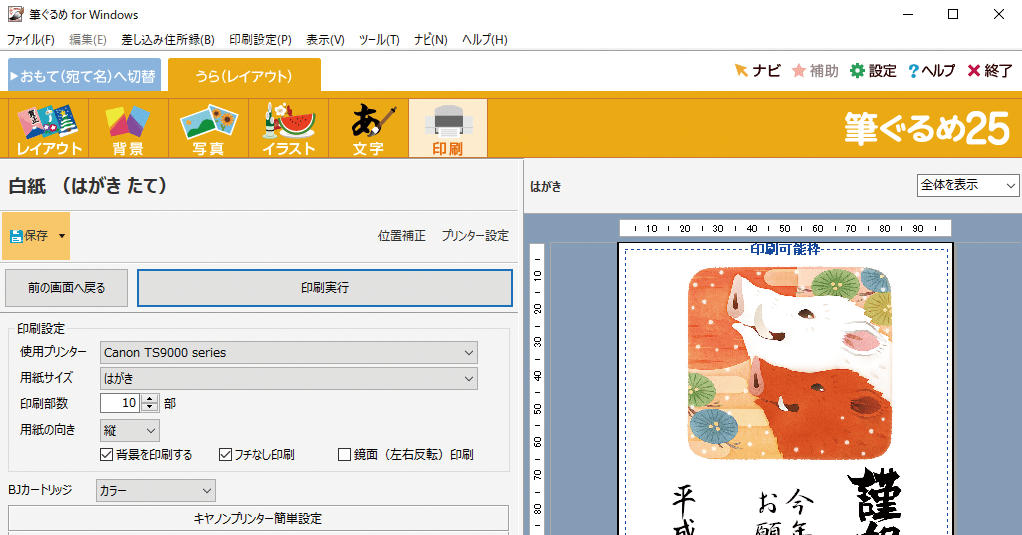Click the ナビ arrow icon

(741, 70)
